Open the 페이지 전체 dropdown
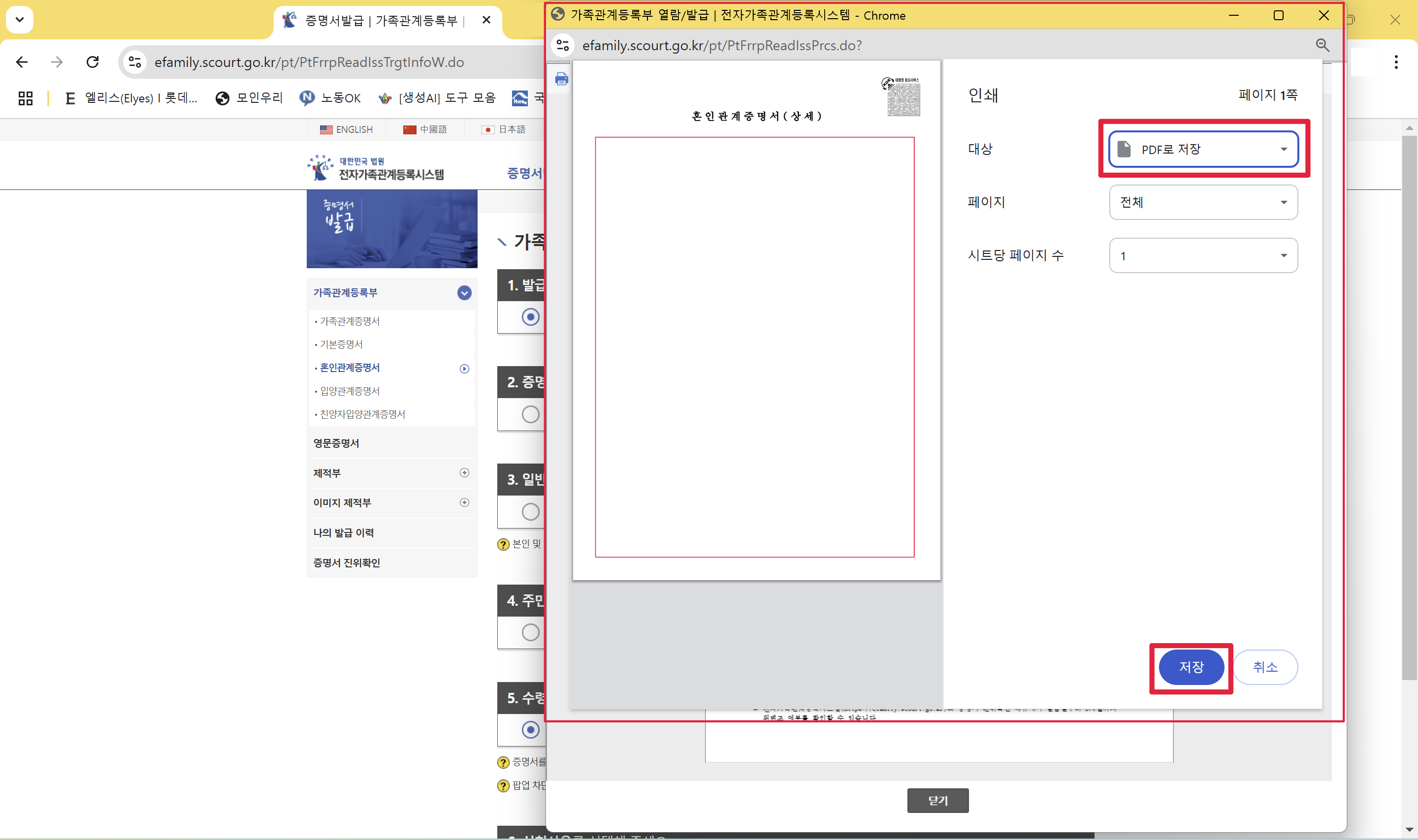This screenshot has height=840, width=1418. tap(1203, 202)
